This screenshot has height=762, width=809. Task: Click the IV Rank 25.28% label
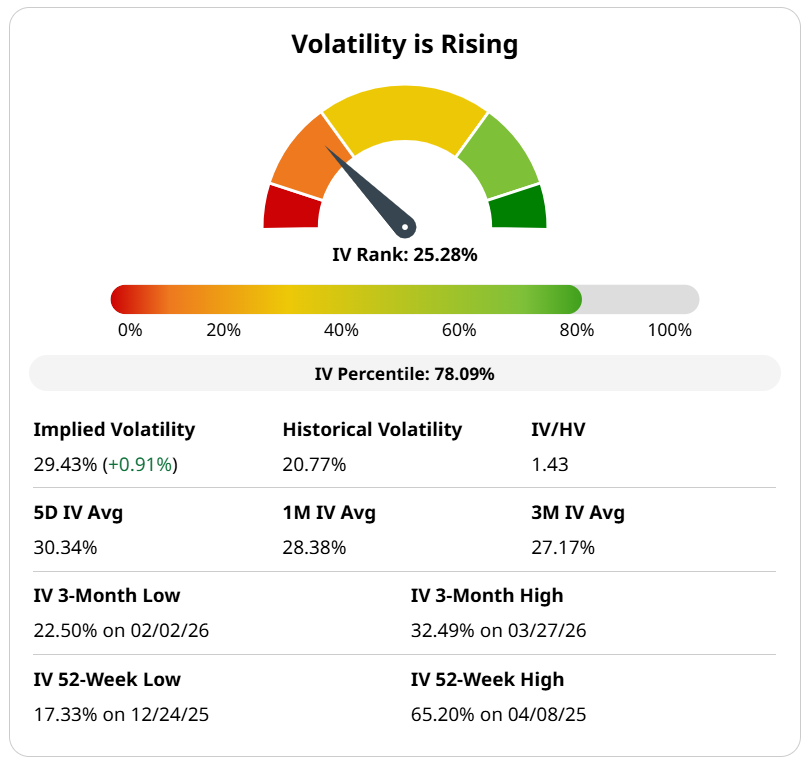(x=404, y=255)
